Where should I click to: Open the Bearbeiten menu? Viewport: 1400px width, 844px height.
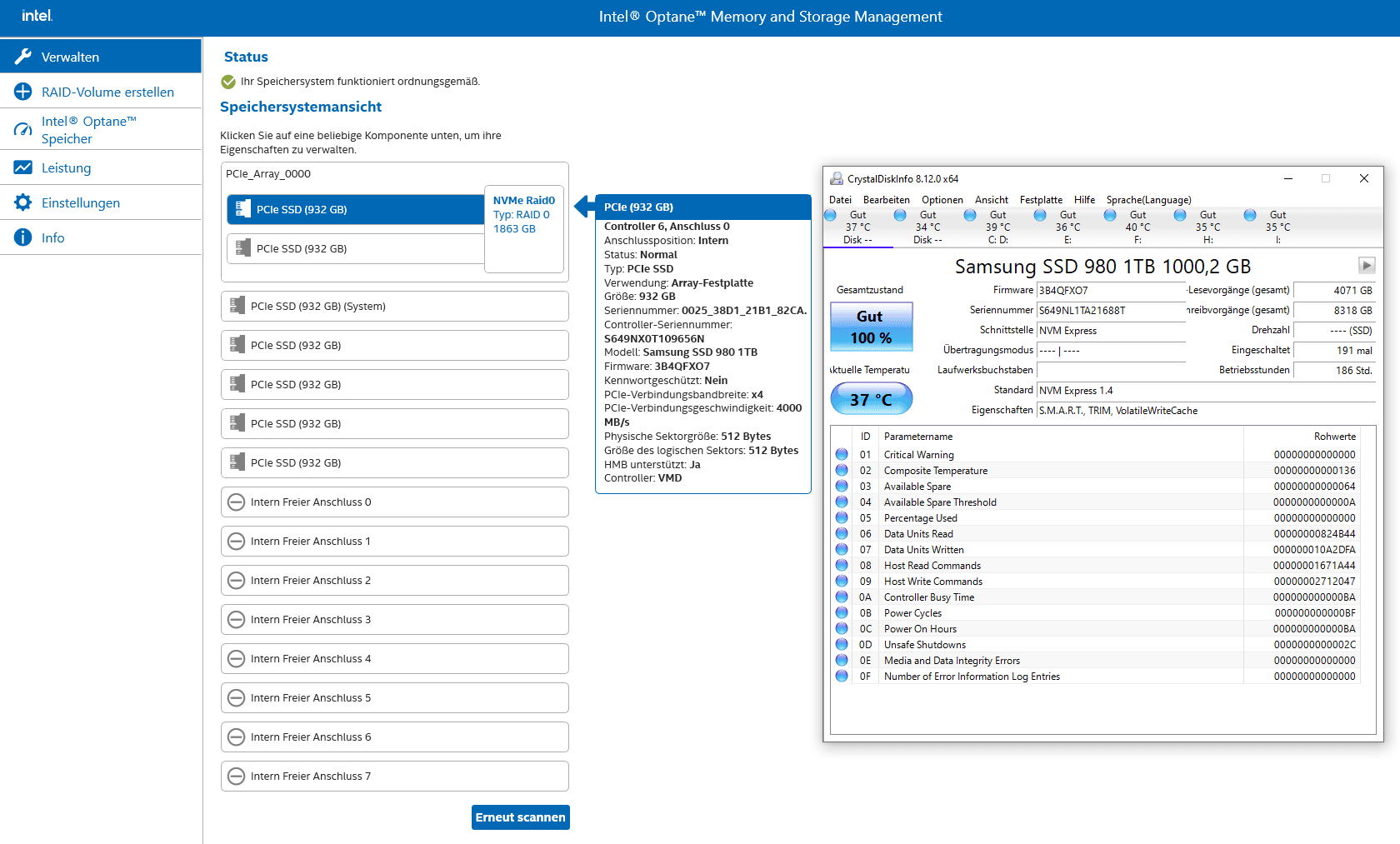[x=887, y=200]
